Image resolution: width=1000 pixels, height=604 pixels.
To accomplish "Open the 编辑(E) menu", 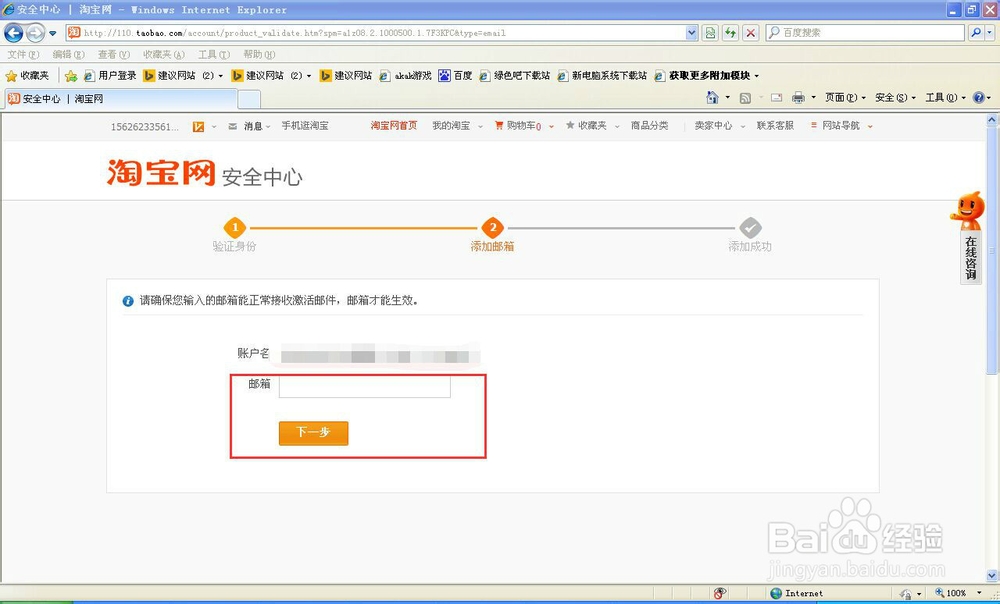I will click(68, 55).
